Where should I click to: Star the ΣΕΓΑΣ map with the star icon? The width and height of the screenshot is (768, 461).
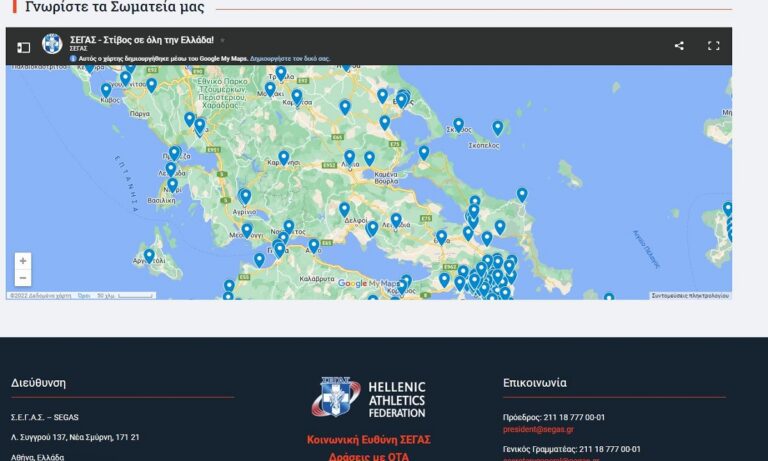pyautogui.click(x=222, y=40)
